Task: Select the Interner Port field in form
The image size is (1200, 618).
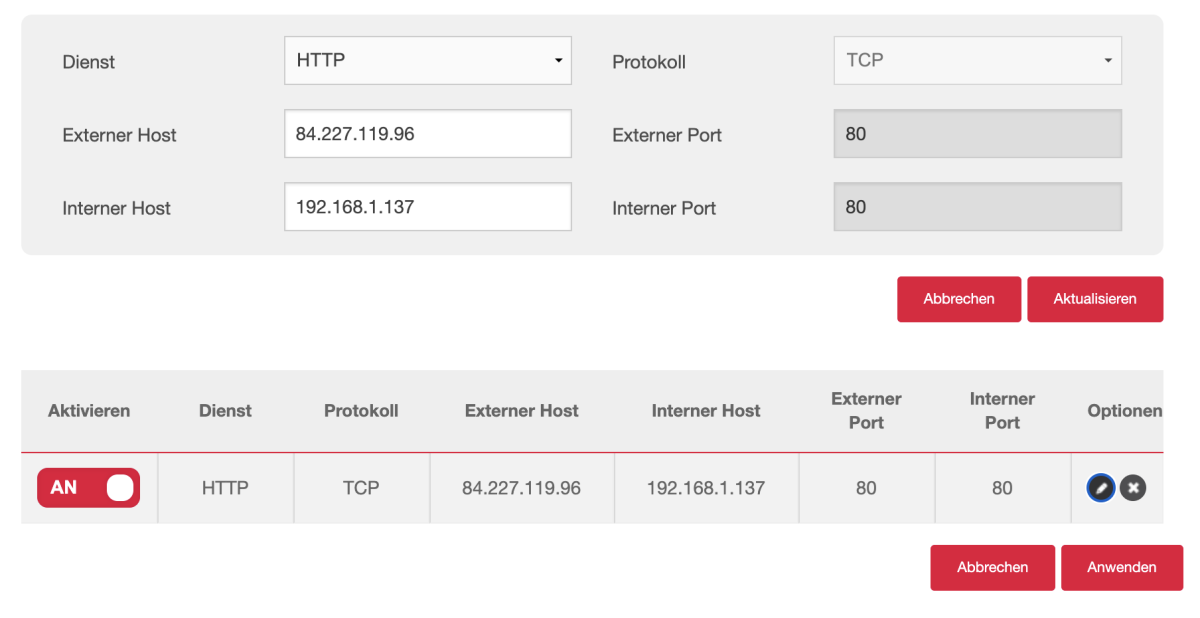Action: (x=978, y=207)
